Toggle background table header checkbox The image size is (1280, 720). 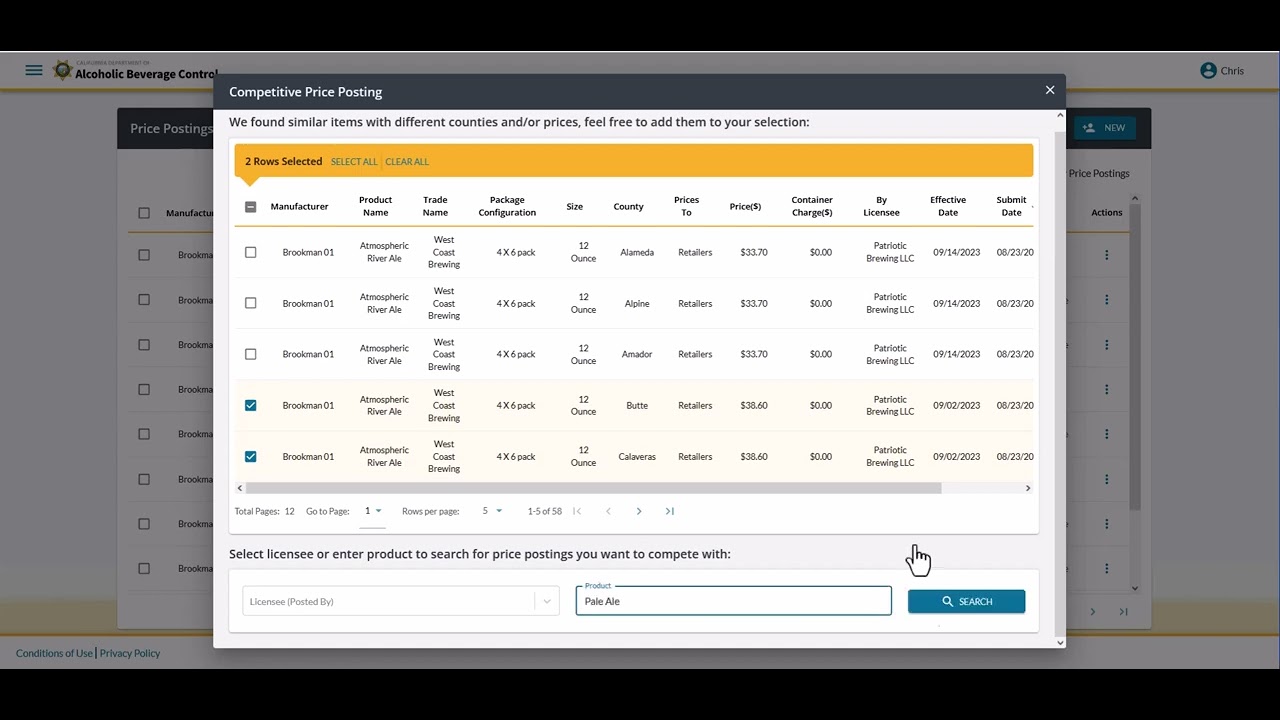pos(144,213)
